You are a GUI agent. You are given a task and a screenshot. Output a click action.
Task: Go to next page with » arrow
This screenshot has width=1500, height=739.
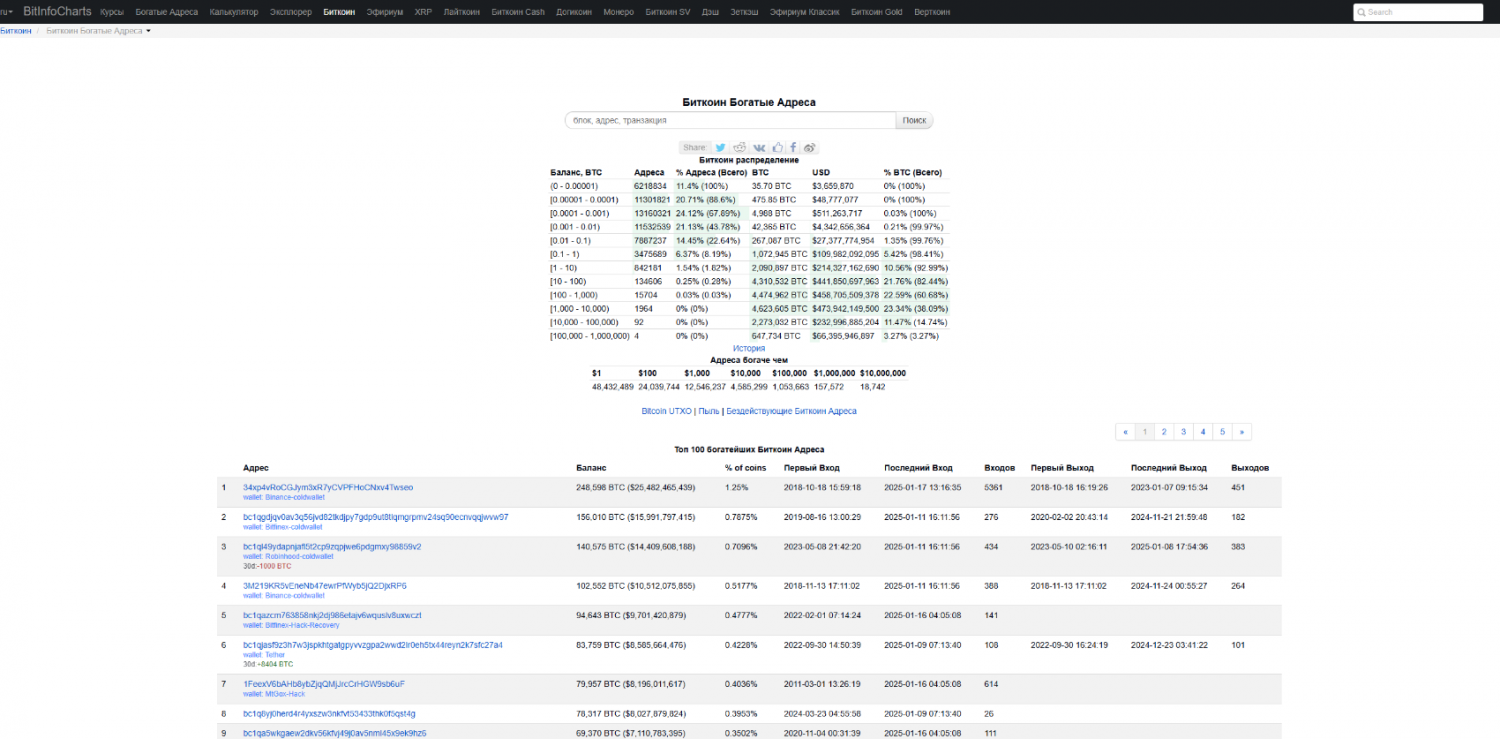pyautogui.click(x=1242, y=432)
